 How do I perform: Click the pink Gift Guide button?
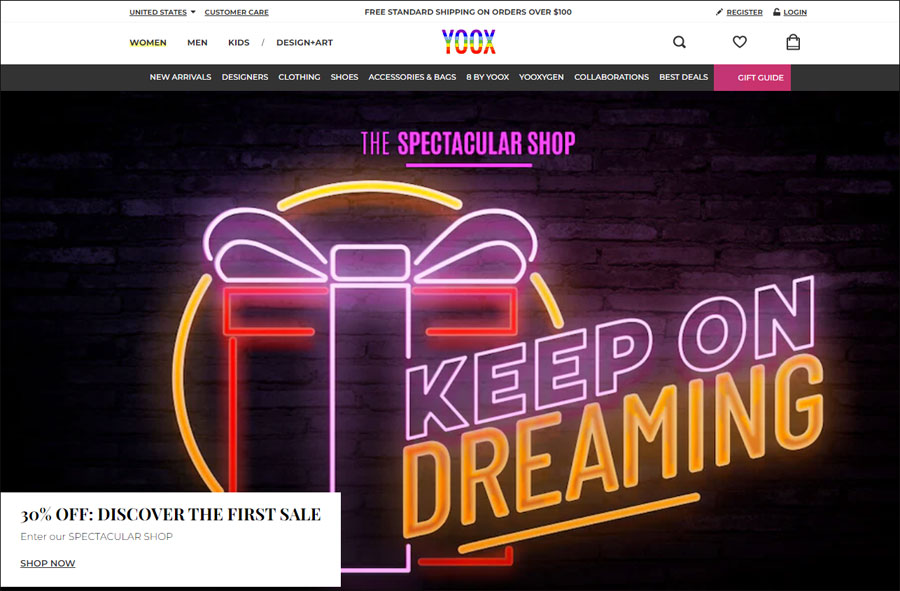pyautogui.click(x=752, y=77)
